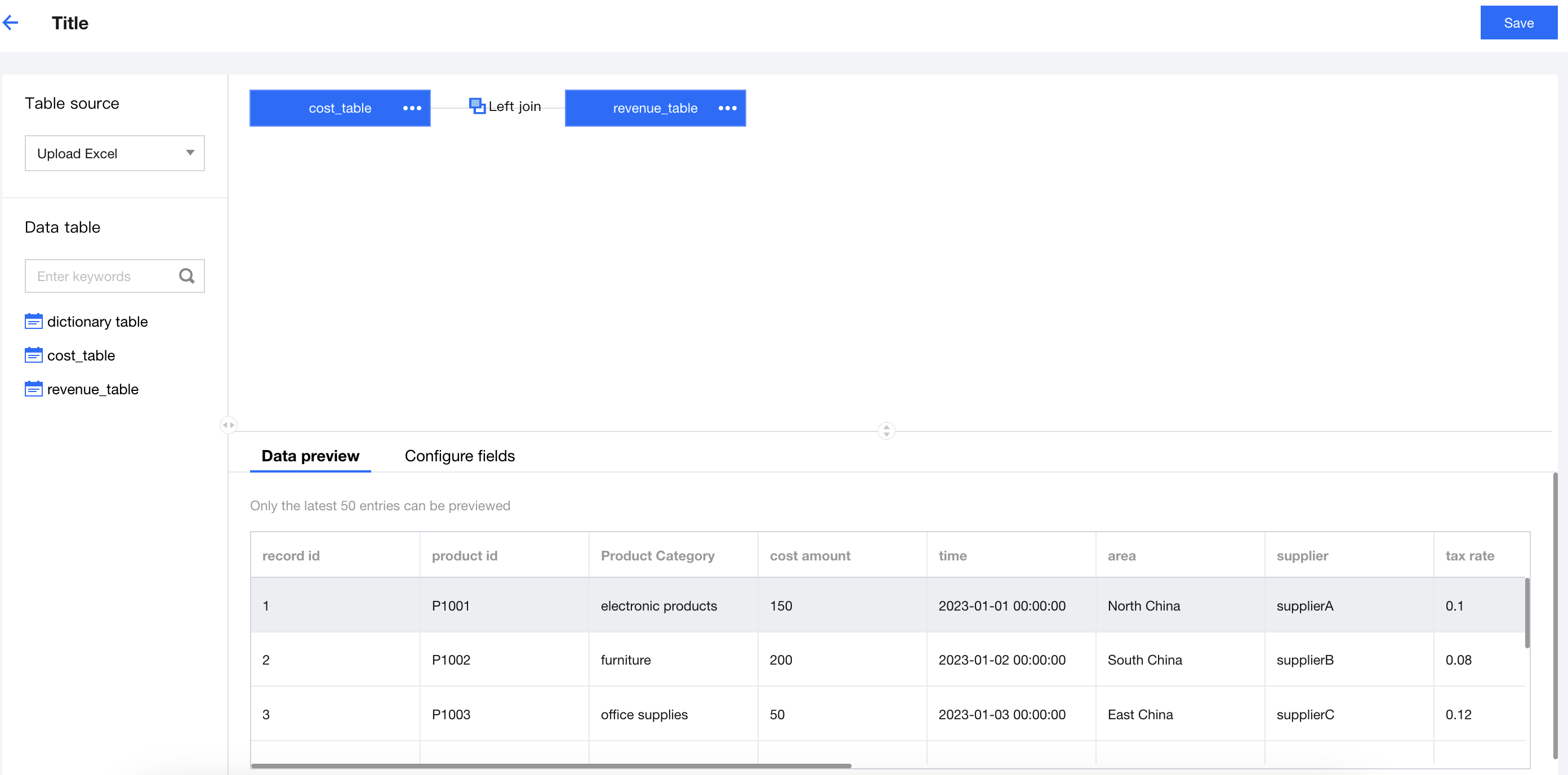Open cost_table node's three-dot menu
Image resolution: width=1568 pixels, height=775 pixels.
coord(412,108)
